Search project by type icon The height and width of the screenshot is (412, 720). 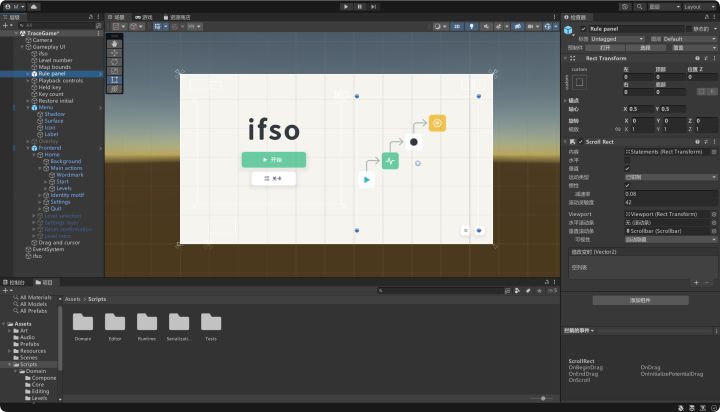coord(518,291)
